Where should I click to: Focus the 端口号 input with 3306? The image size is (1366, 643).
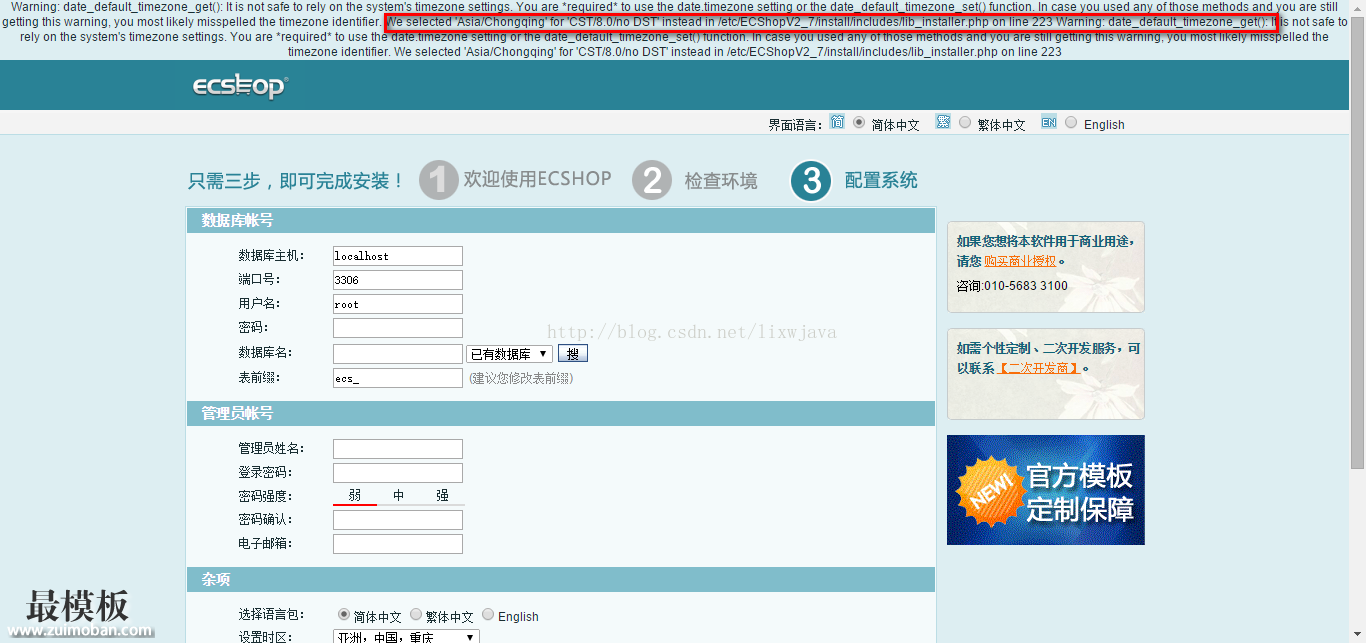[x=398, y=280]
